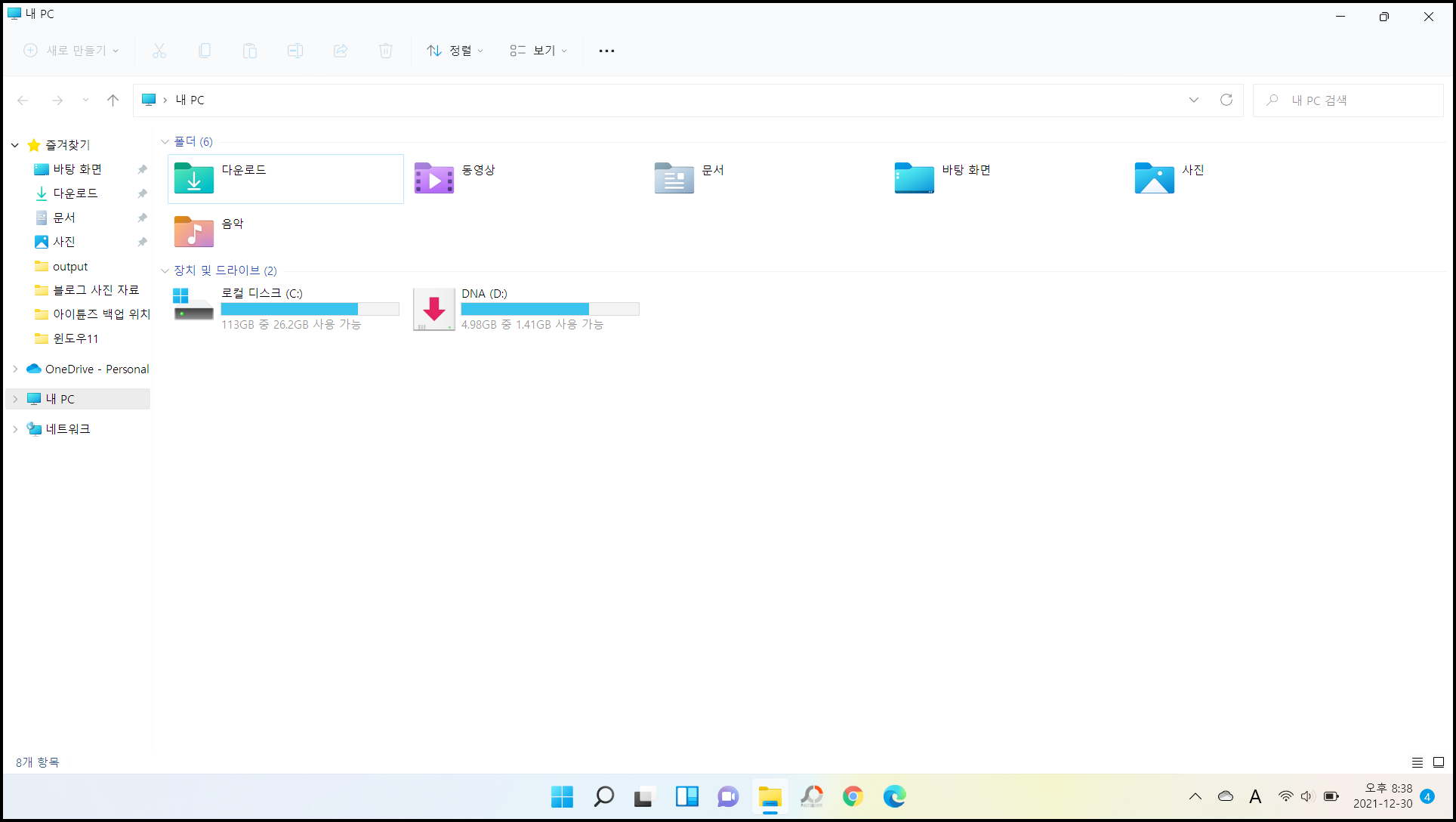Click the 8개 항목 status text
Screen dimensions: 1456x822
pyautogui.click(x=38, y=762)
